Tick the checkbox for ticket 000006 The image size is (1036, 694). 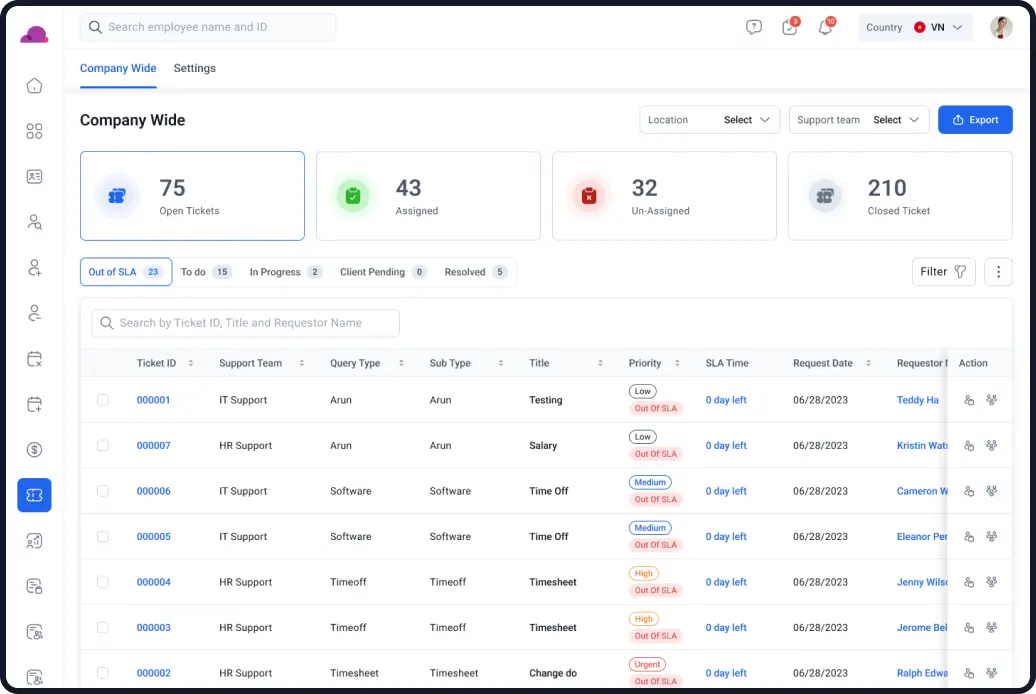click(102, 491)
